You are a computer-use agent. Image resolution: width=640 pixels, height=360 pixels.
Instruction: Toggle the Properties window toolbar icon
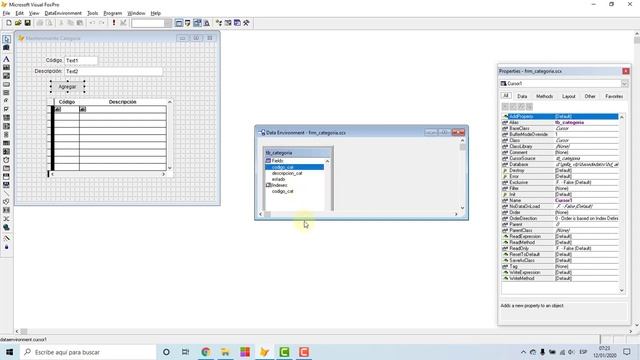point(197,23)
